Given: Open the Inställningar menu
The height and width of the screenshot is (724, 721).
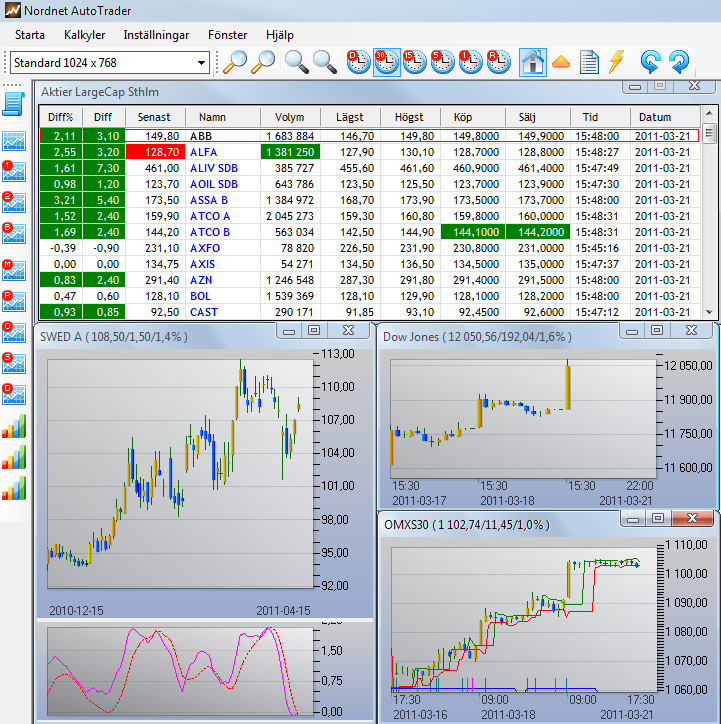Looking at the screenshot, I should point(156,35).
